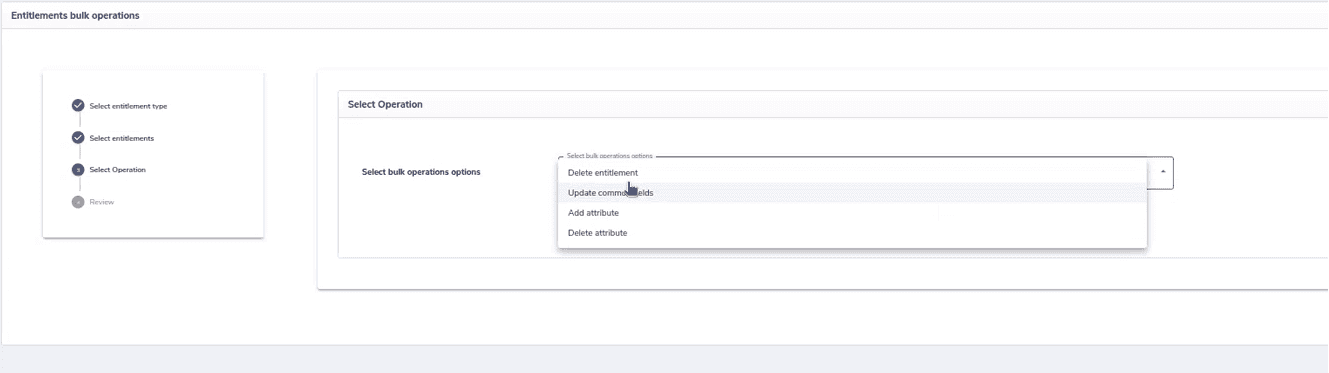Viewport: 1329px width, 373px height.
Task: Collapse the dropdown using its caret arrow
Action: 1162,172
